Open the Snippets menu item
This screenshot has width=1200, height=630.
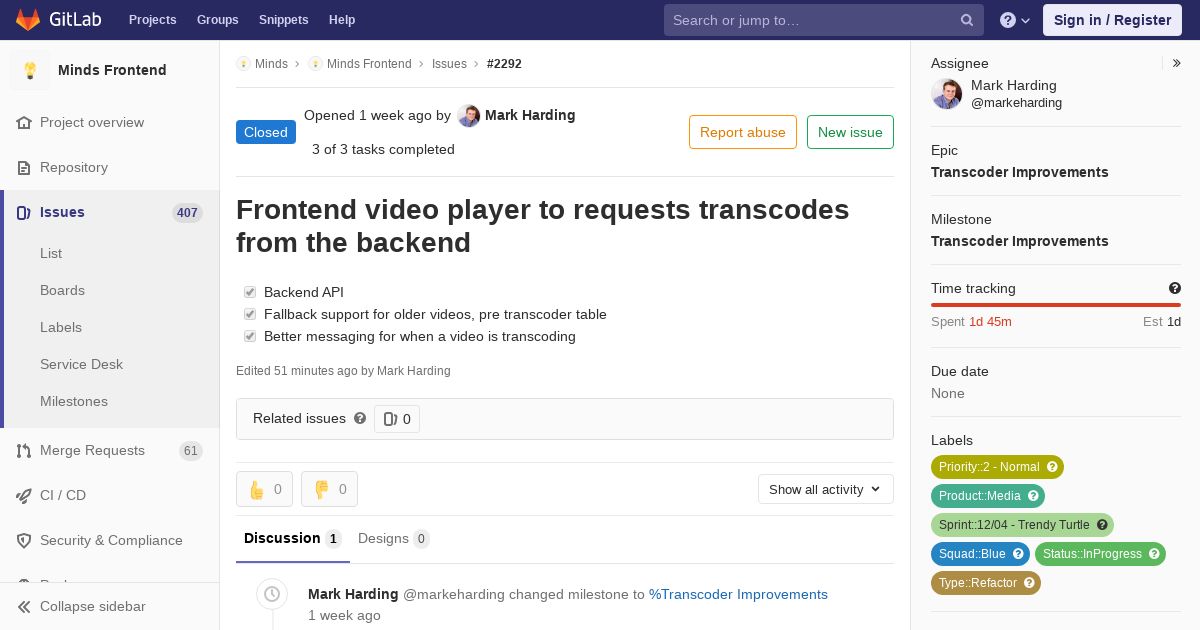pos(283,20)
